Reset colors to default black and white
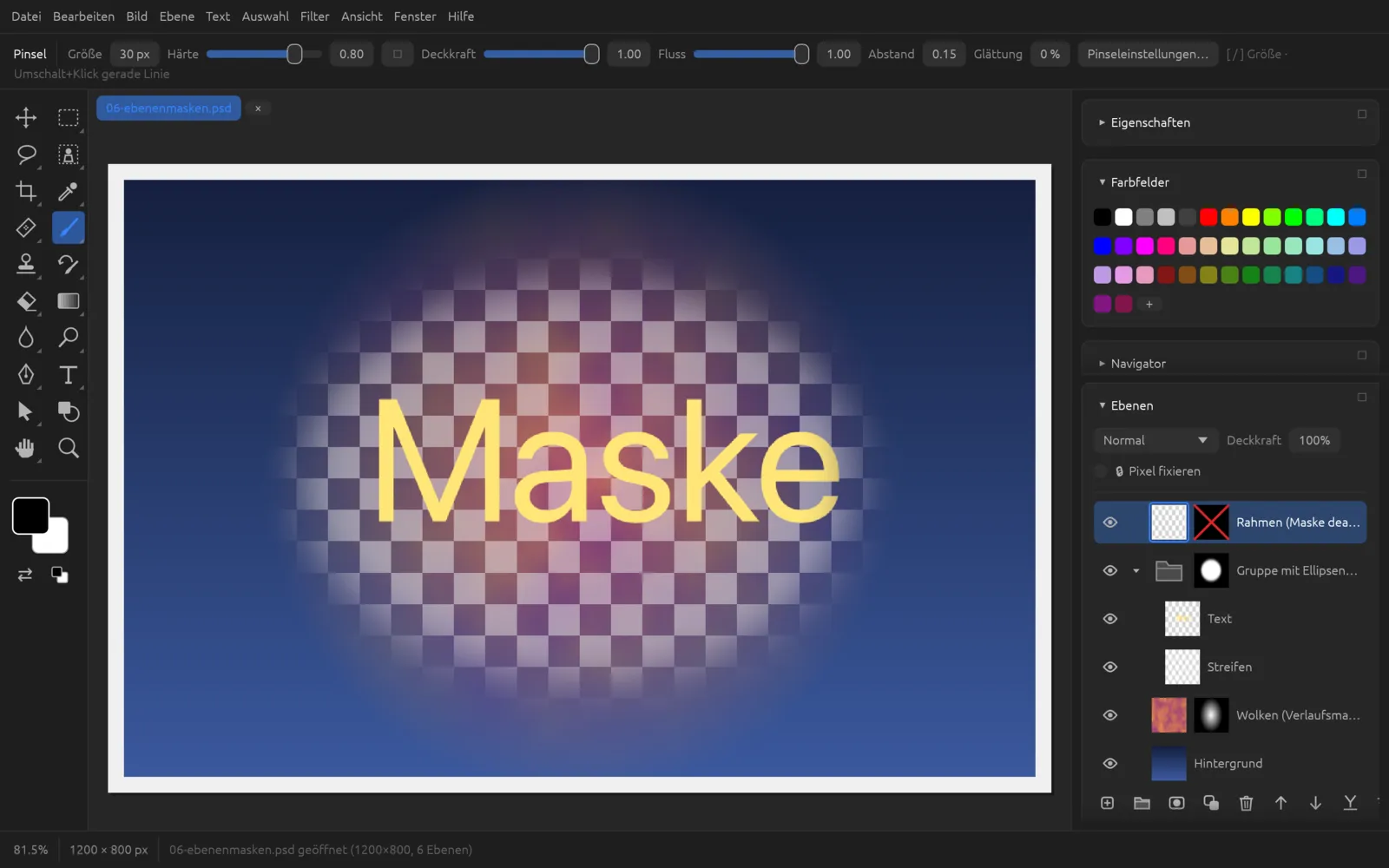The height and width of the screenshot is (868, 1389). tap(59, 575)
